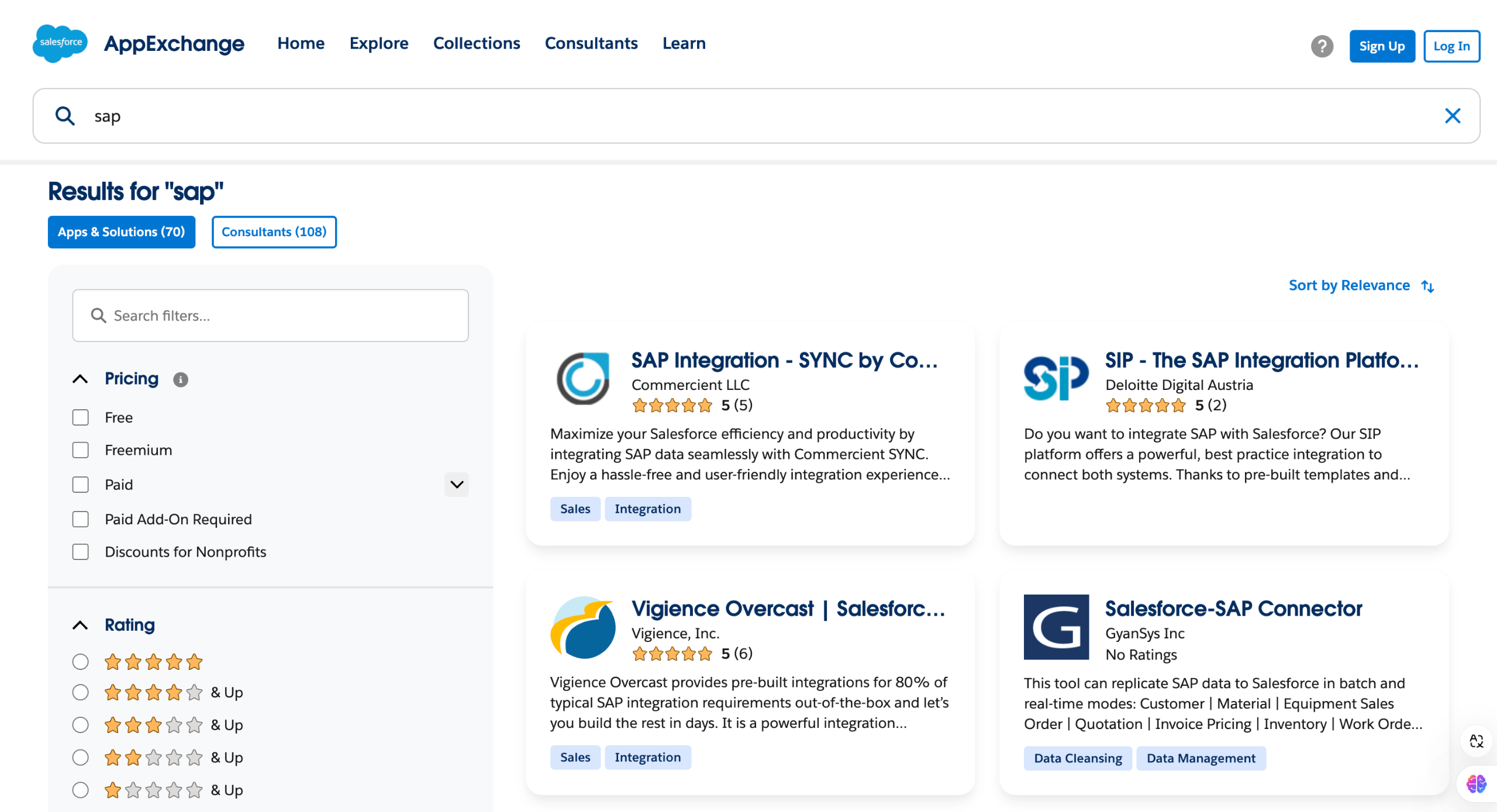1497x812 pixels.
Task: Open SAP Integration - SYNC by Co... listing title
Action: coord(784,360)
